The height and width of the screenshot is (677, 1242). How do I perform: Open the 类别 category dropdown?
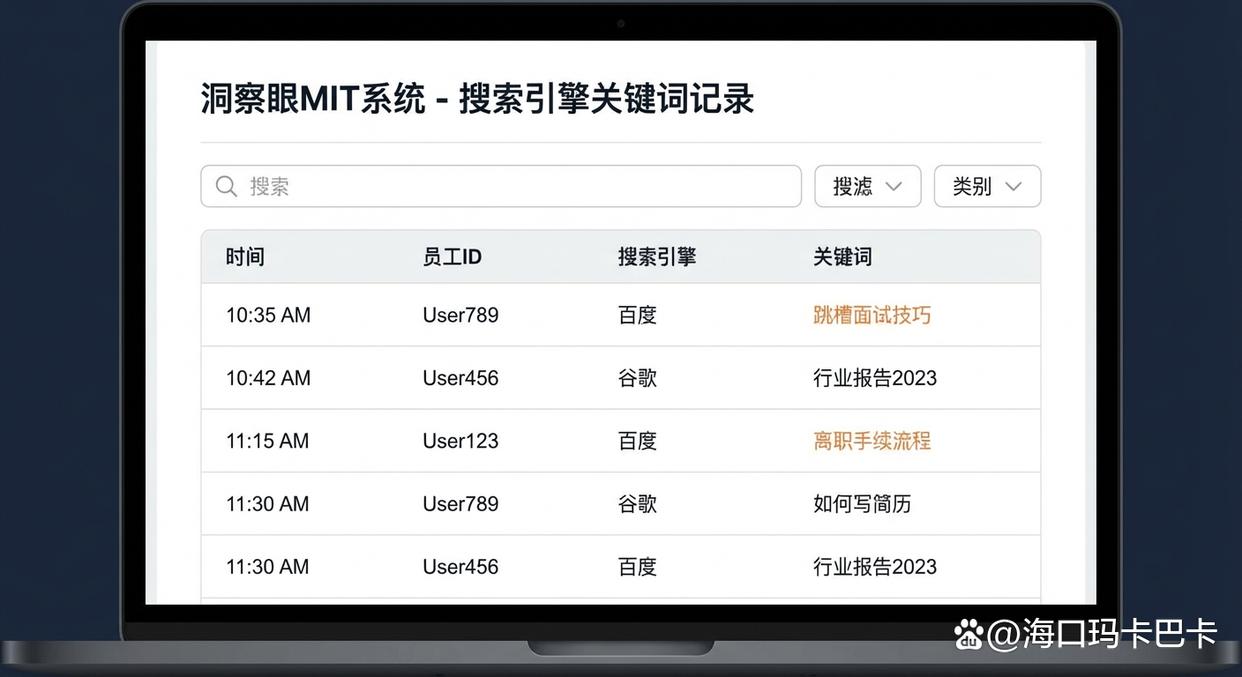(987, 186)
